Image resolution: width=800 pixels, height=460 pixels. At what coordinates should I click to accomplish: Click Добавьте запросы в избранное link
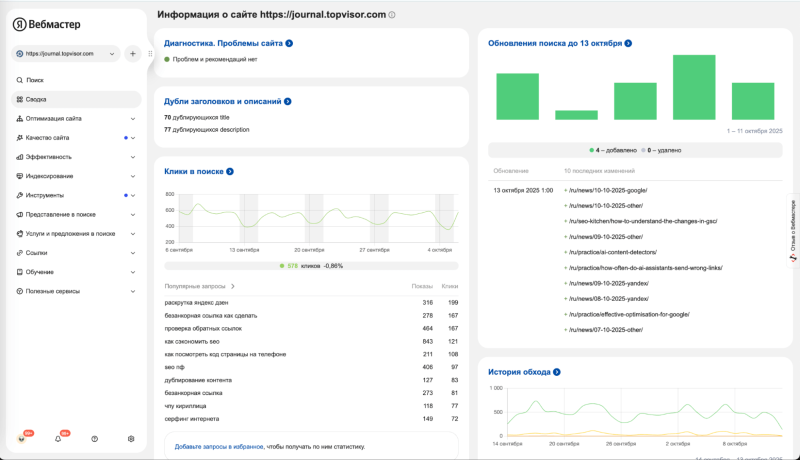coord(219,446)
